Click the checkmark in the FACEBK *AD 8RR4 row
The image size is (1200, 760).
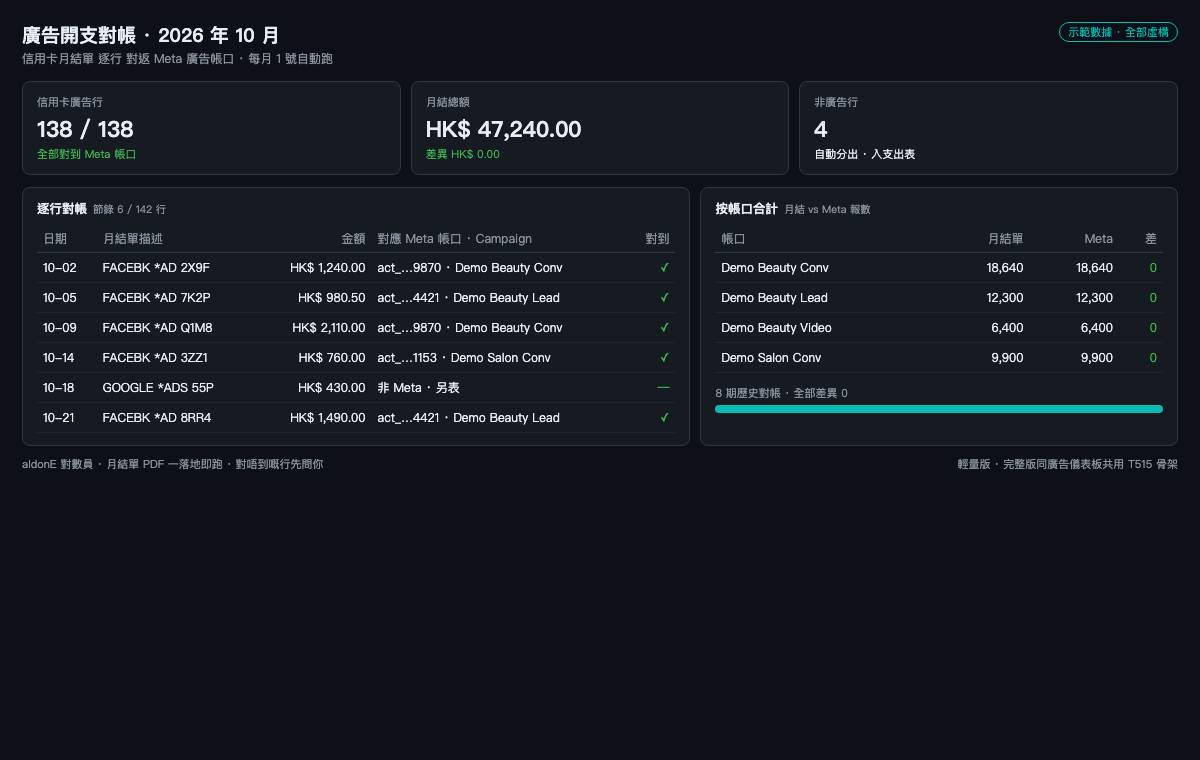point(664,418)
